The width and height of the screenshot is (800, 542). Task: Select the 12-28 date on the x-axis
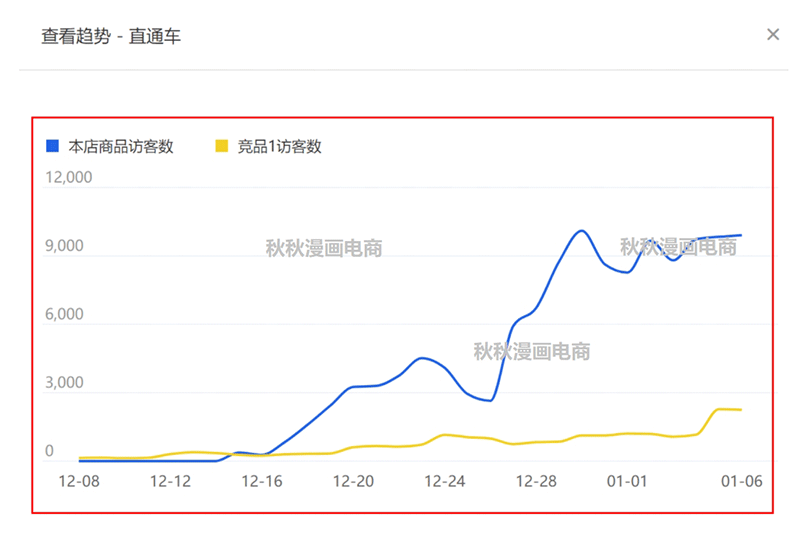point(536,481)
